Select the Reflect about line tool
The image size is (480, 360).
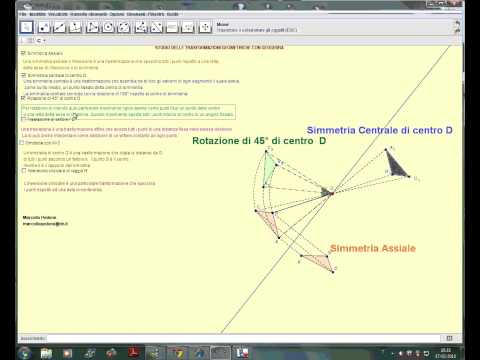click(157, 27)
